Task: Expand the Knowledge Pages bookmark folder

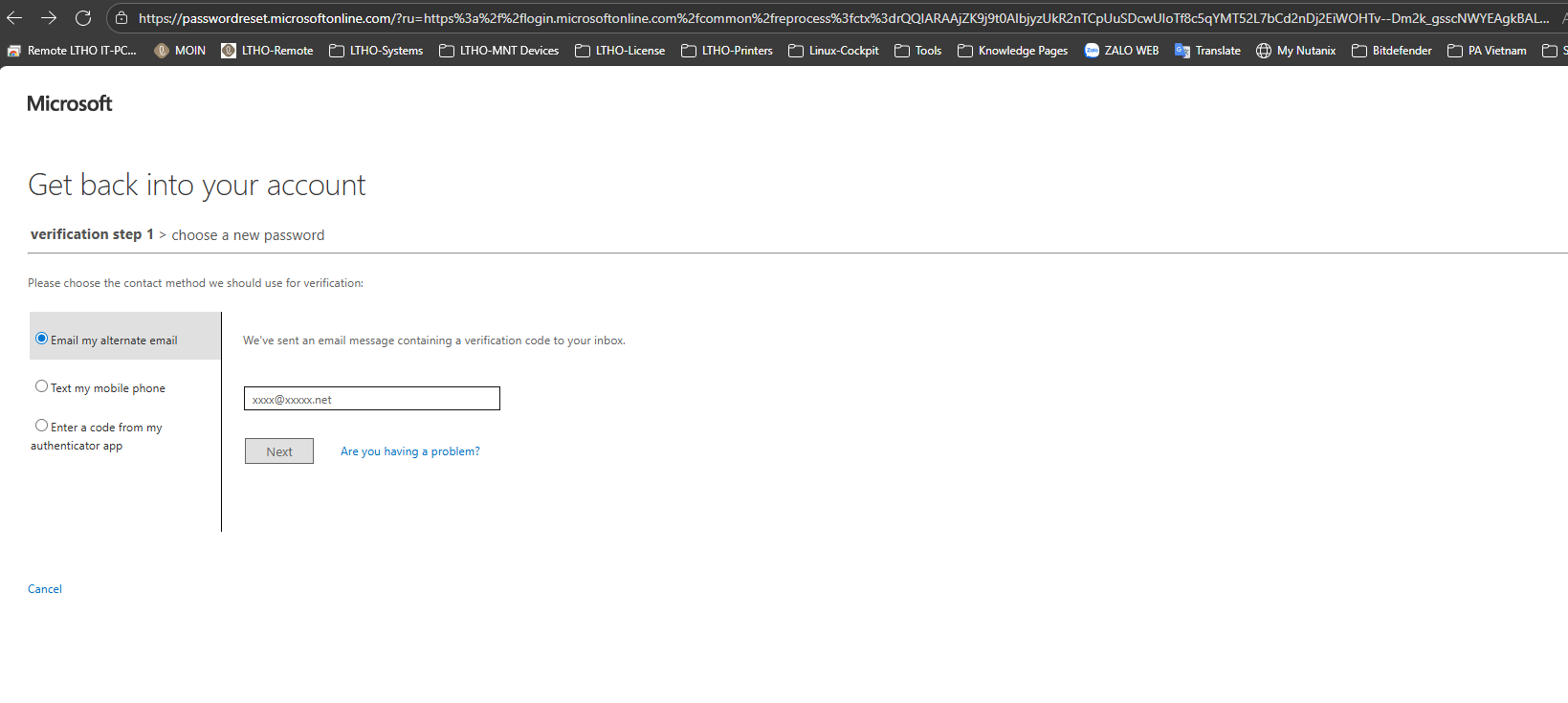Action: click(x=1012, y=51)
